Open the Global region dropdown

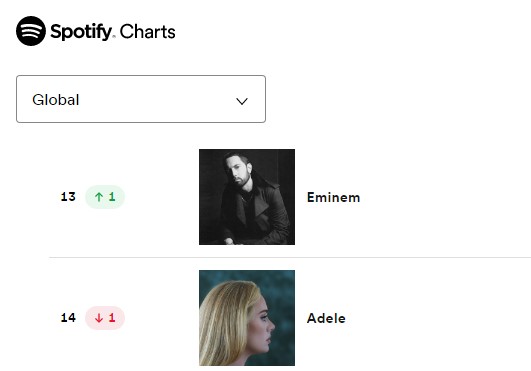pos(141,99)
